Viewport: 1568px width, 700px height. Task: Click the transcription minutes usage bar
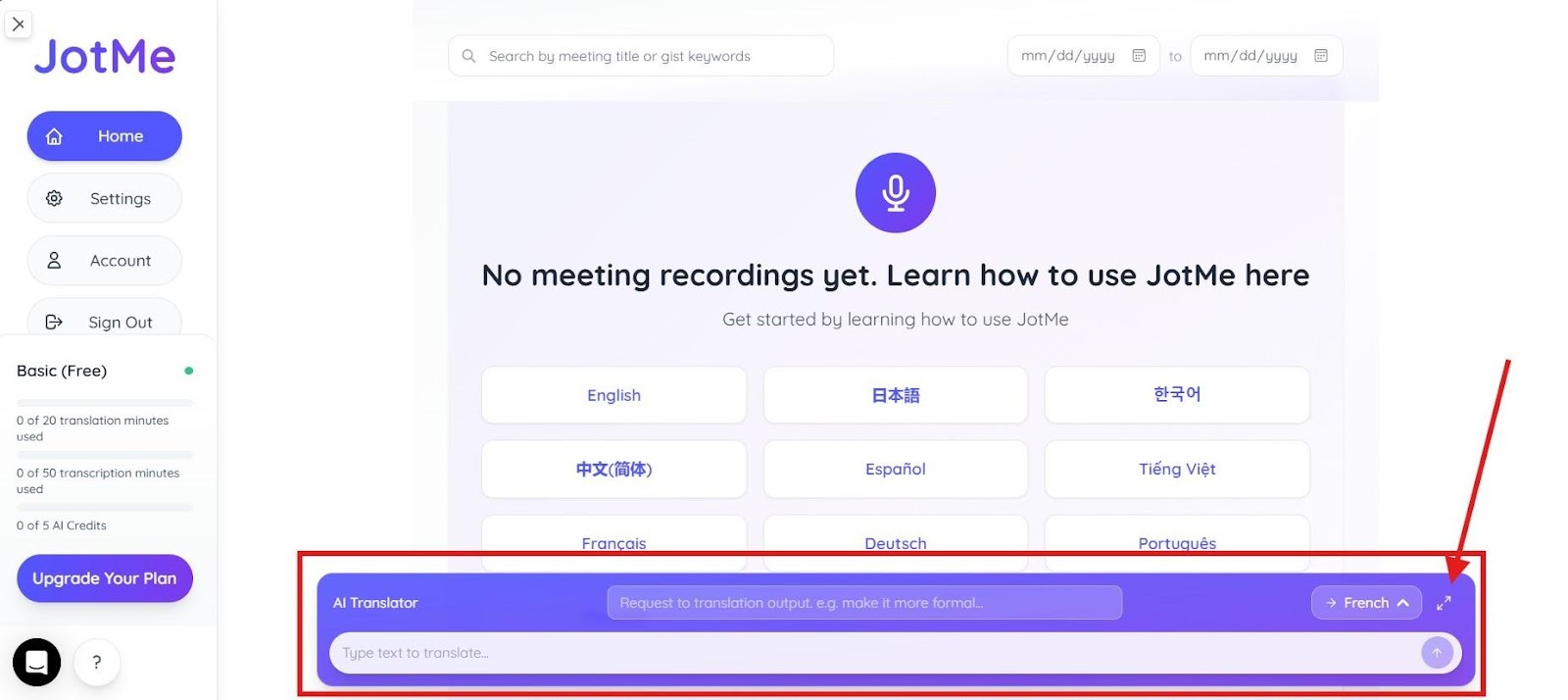tap(105, 455)
